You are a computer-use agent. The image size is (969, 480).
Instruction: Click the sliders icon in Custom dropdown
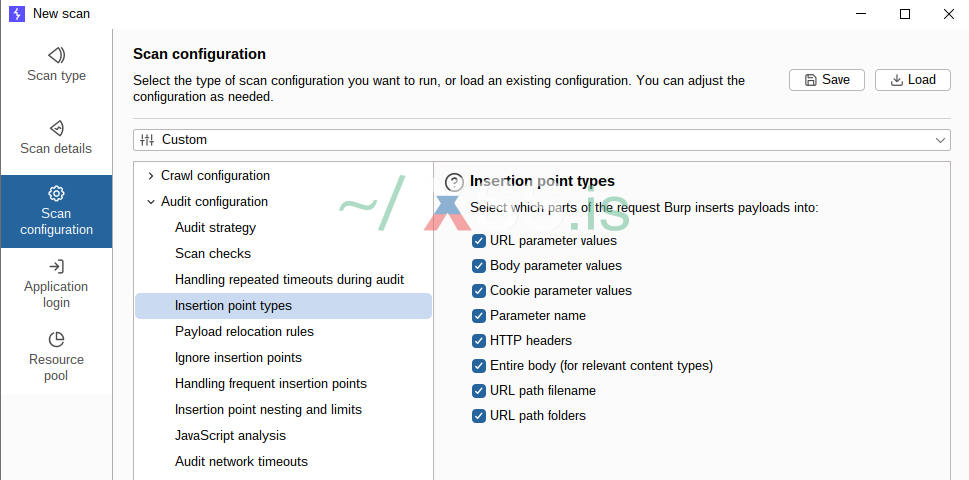click(x=147, y=139)
